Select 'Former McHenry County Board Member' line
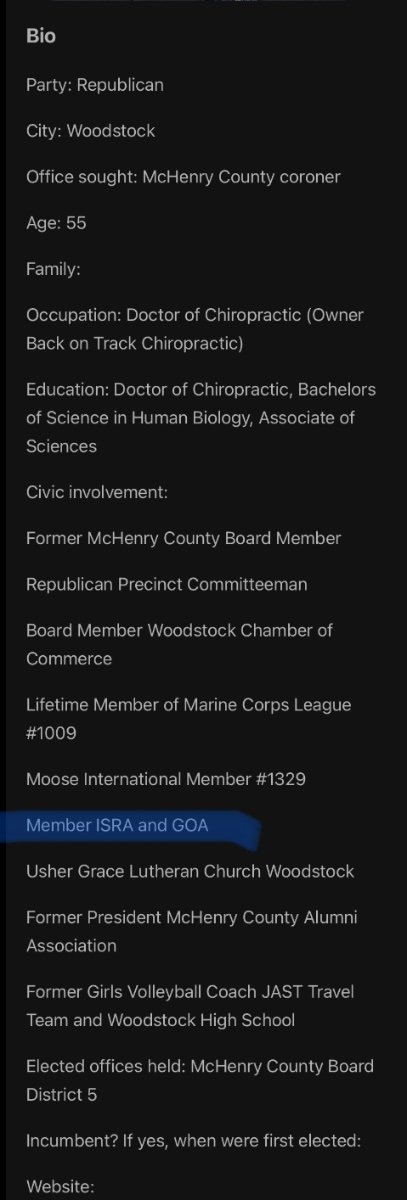 click(x=183, y=538)
